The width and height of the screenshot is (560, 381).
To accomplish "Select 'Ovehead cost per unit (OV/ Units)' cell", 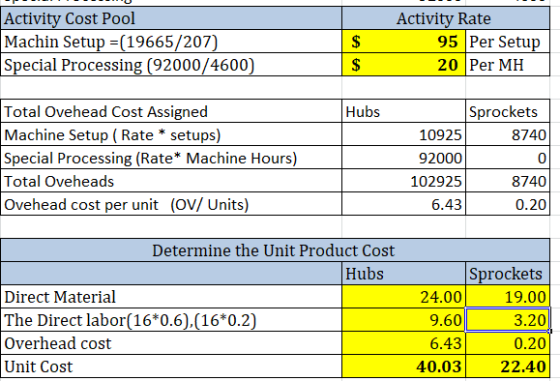I will [171, 204].
